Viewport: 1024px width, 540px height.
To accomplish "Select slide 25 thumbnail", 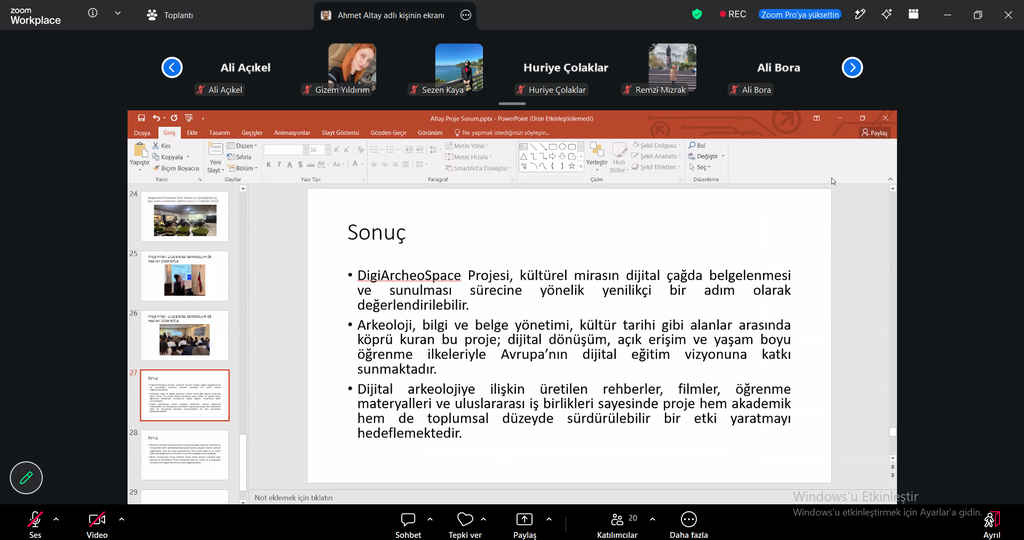I will (x=185, y=276).
